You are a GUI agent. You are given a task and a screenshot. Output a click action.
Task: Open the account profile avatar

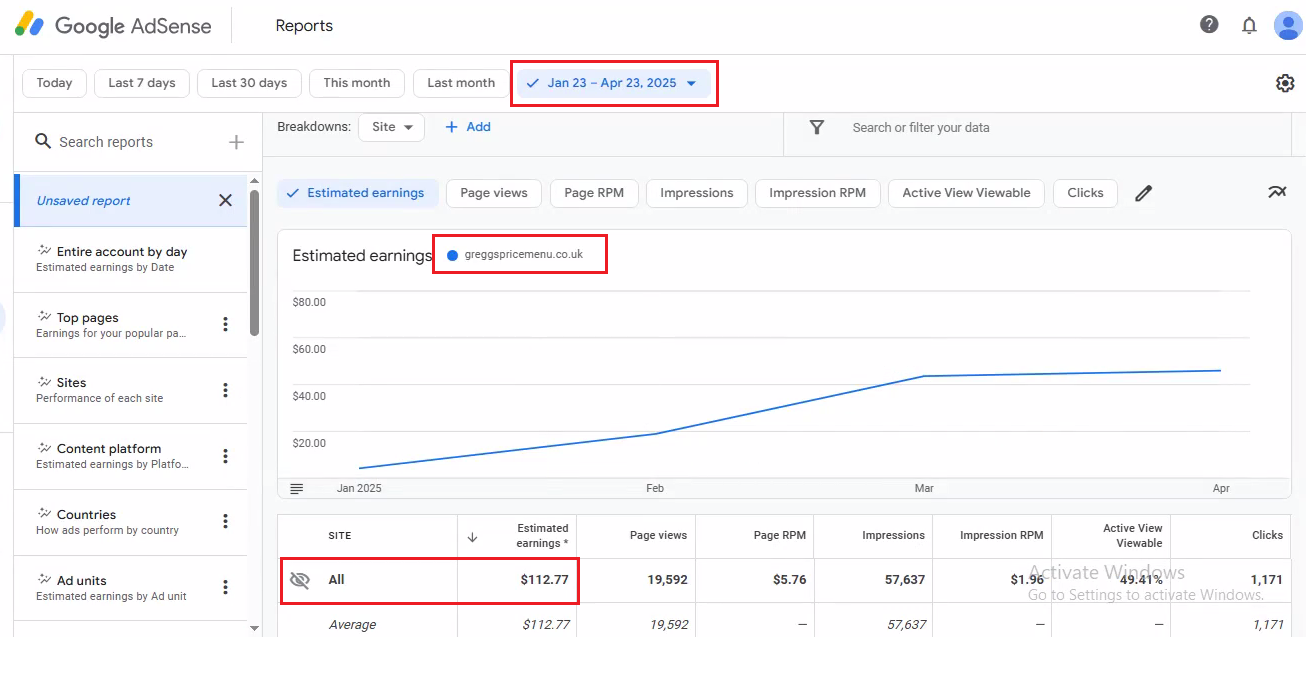(1288, 25)
